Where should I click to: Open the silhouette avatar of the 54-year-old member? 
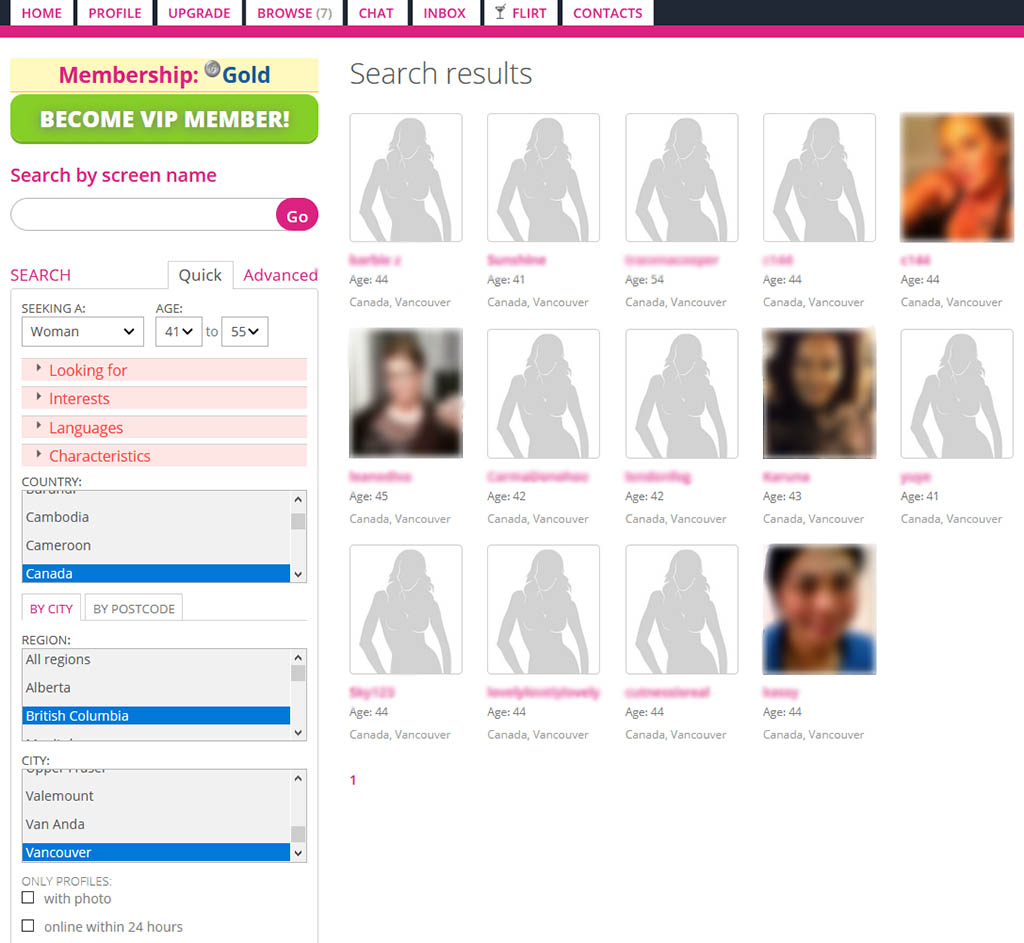(x=681, y=178)
